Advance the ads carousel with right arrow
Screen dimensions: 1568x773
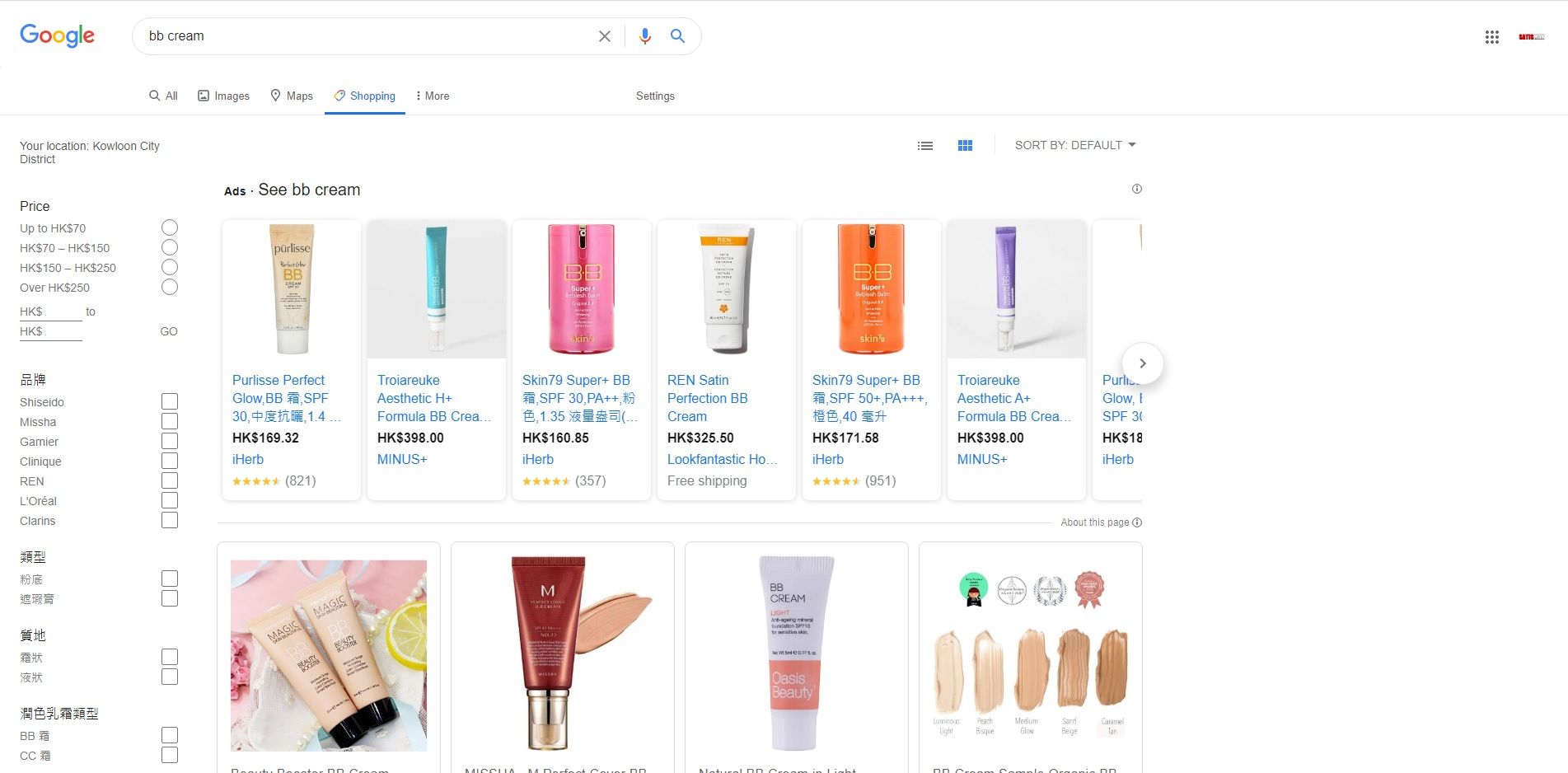[x=1143, y=363]
